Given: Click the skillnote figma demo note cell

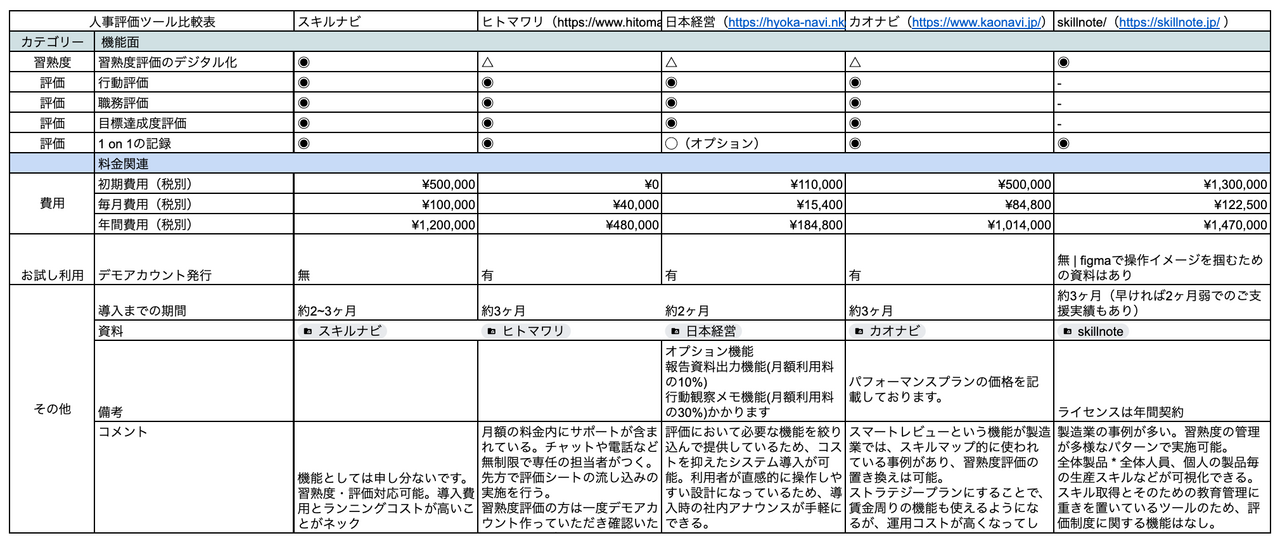Looking at the screenshot, I should pyautogui.click(x=1162, y=260).
